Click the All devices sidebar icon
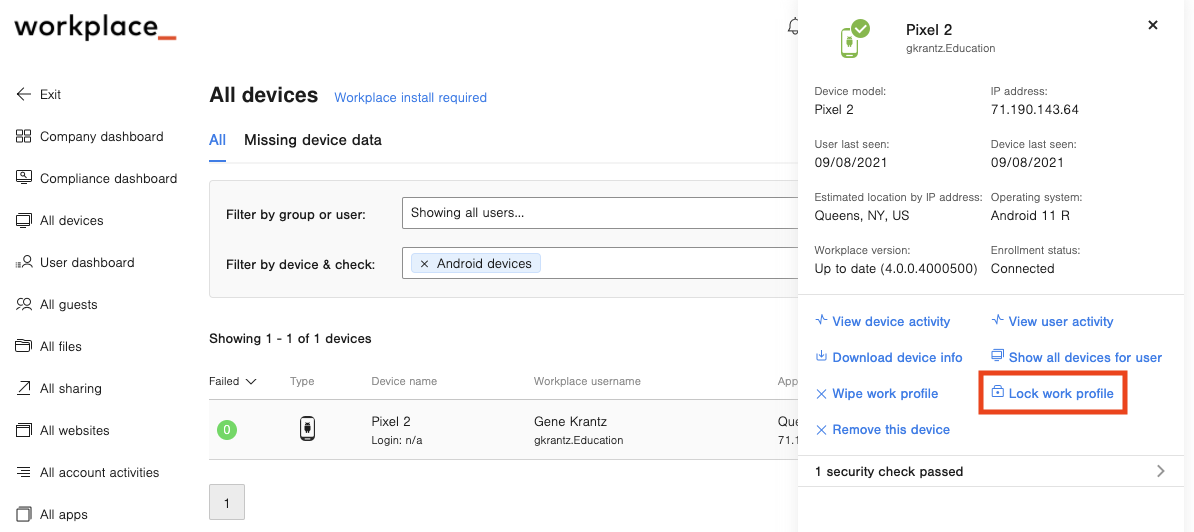1194x532 pixels. tap(24, 221)
